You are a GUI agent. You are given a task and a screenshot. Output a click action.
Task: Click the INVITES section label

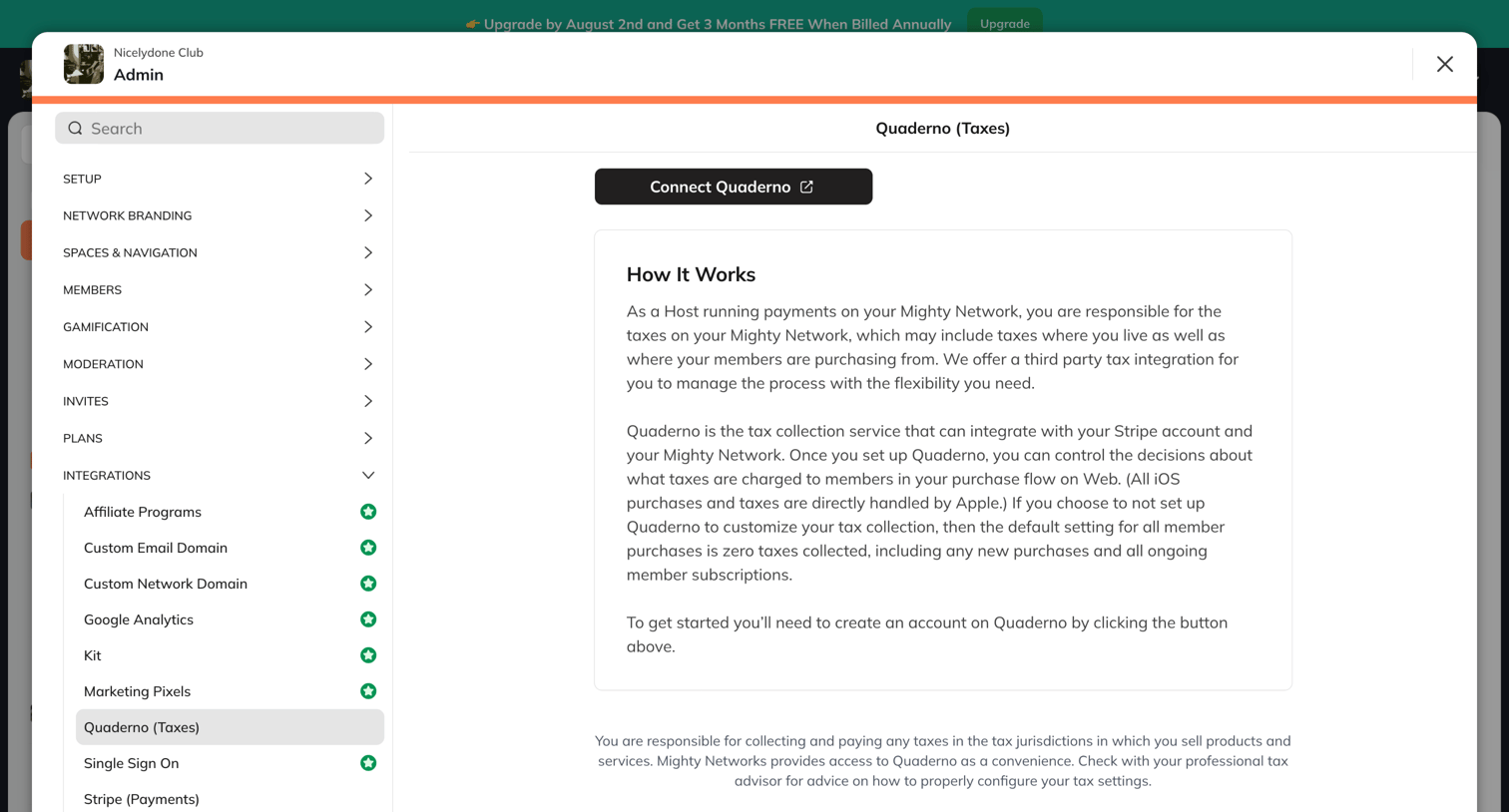point(86,401)
